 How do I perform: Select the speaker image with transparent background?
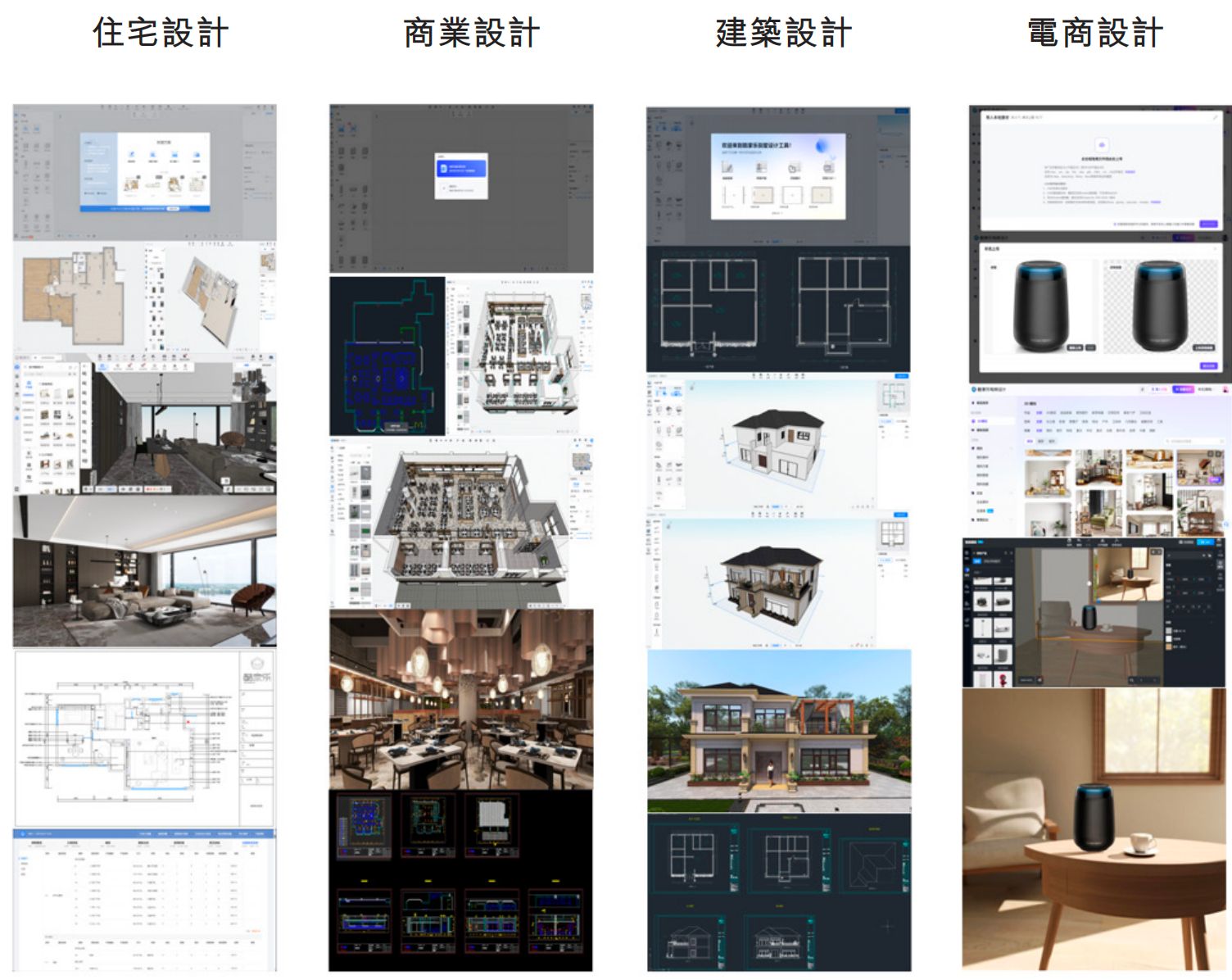(x=1160, y=306)
